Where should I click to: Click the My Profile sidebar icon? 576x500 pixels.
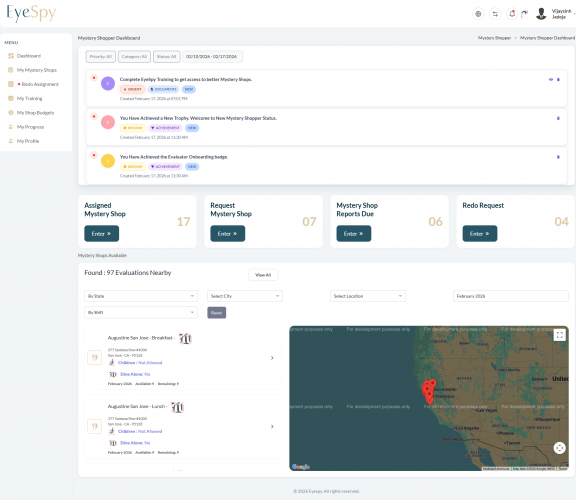pyautogui.click(x=11, y=141)
